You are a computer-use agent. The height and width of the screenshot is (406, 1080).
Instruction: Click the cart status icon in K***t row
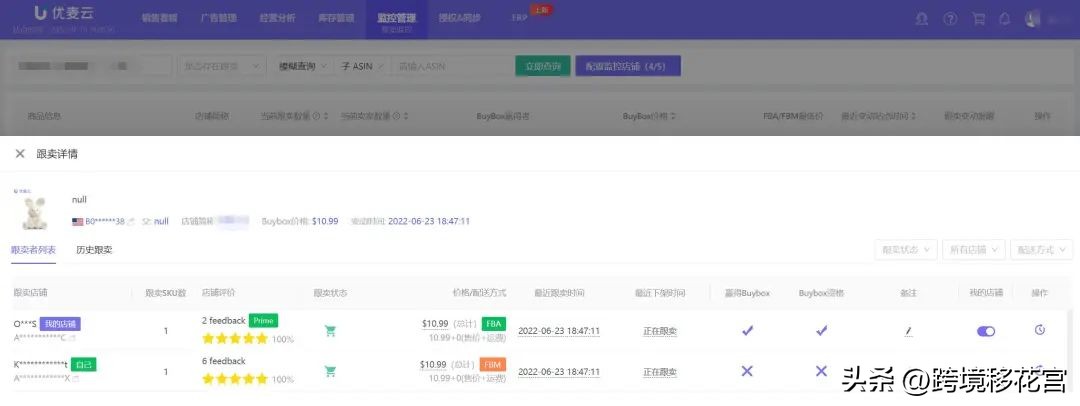point(330,372)
